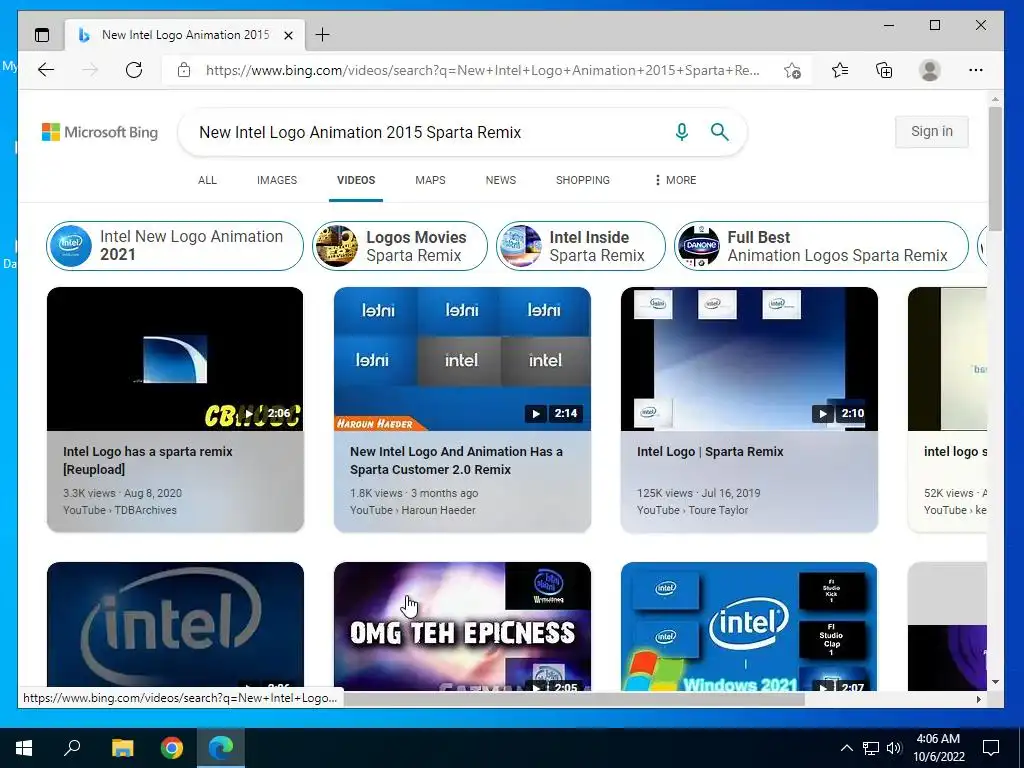Select Intel Inside Sparta Remix suggestion
This screenshot has width=1024, height=768.
coord(581,246)
